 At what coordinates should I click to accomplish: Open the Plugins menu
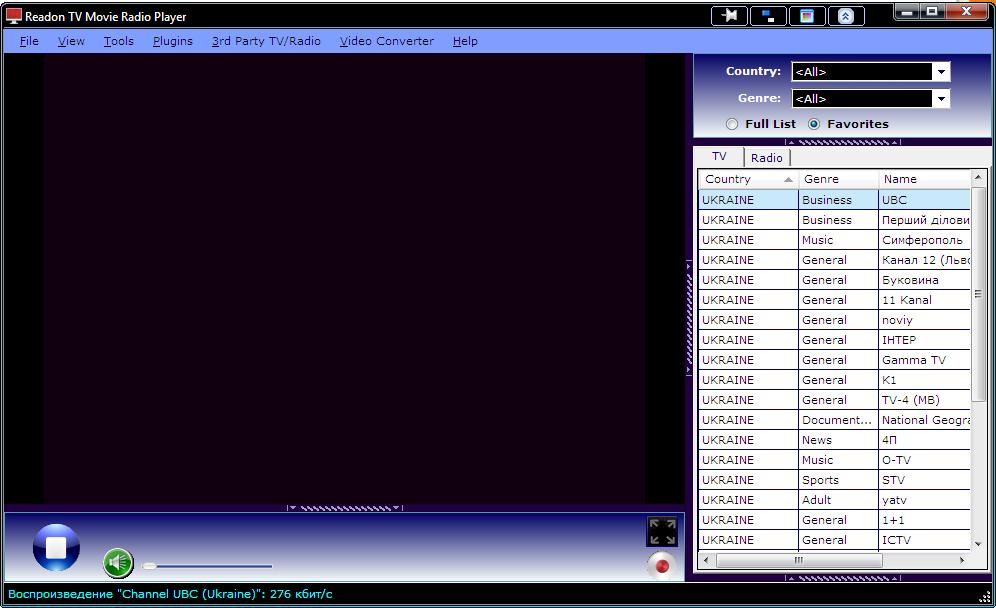pyautogui.click(x=172, y=41)
